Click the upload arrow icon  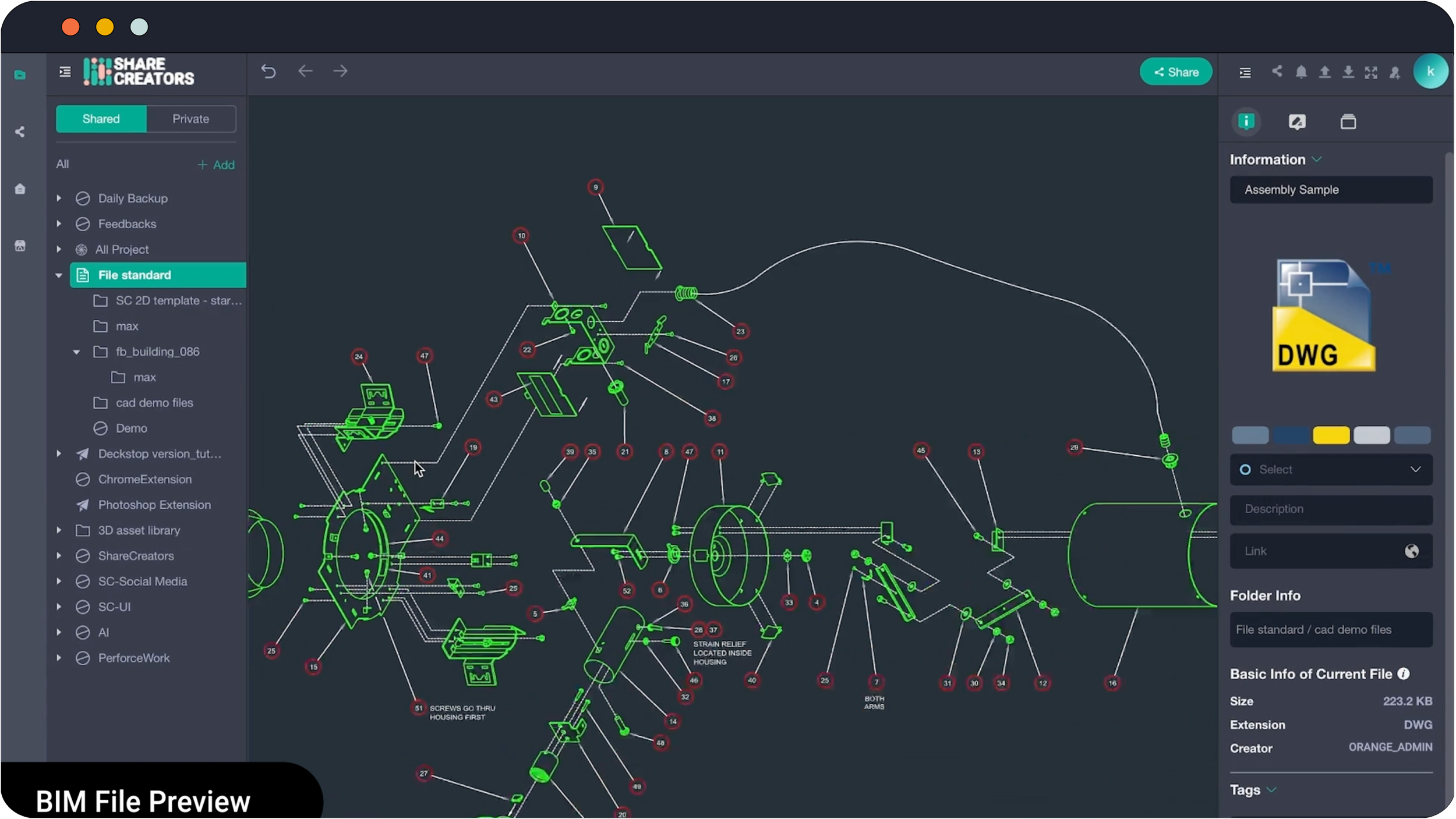coord(1324,72)
